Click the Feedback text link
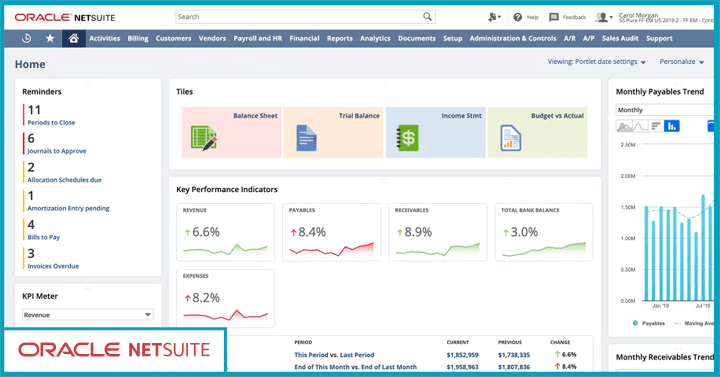This screenshot has height=377, width=720. coord(574,17)
